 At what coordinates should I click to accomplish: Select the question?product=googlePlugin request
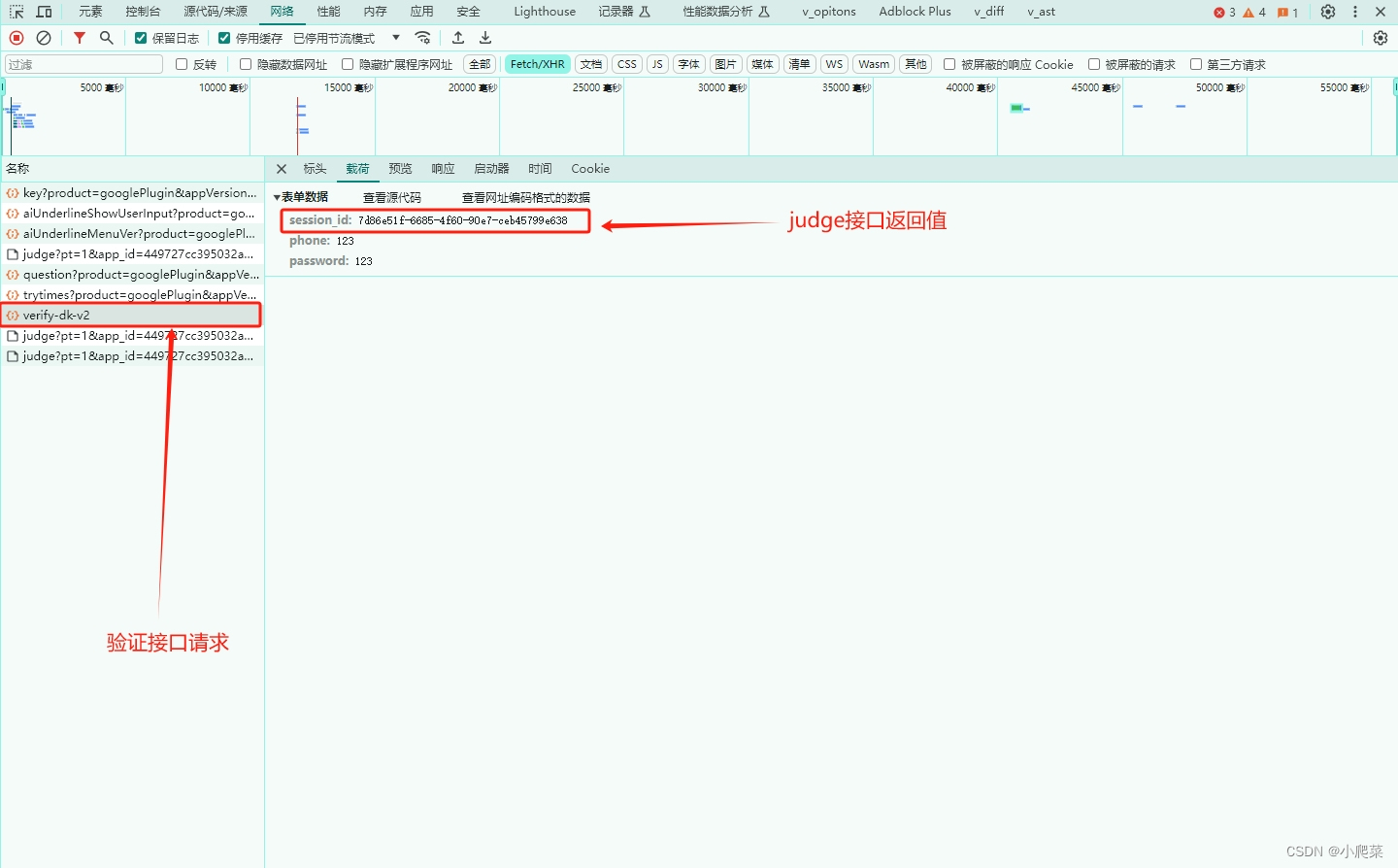point(132,275)
